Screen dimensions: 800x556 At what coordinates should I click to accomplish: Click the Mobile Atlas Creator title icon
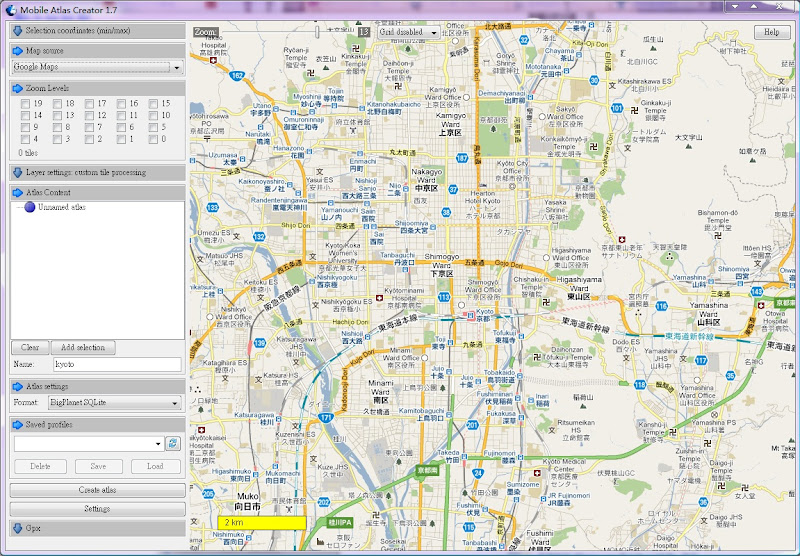tap(11, 10)
